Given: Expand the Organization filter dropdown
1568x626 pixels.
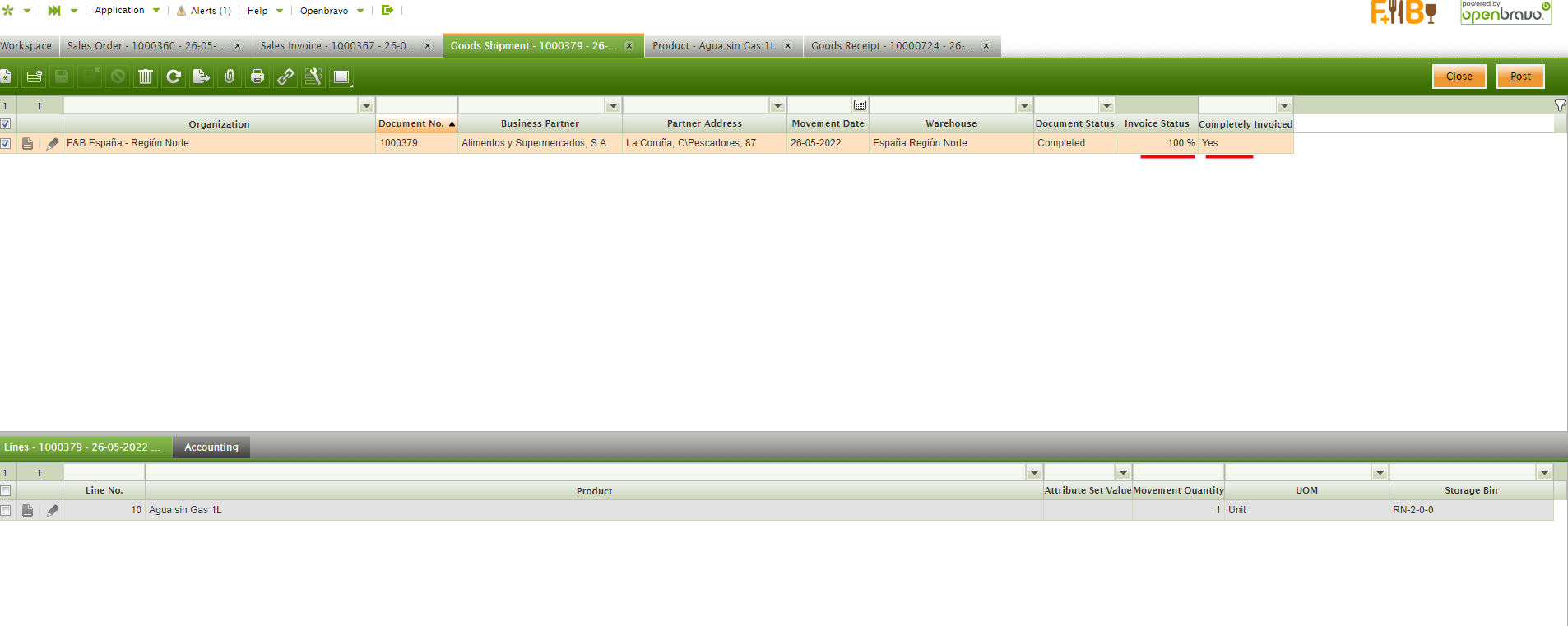Looking at the screenshot, I should 366,105.
